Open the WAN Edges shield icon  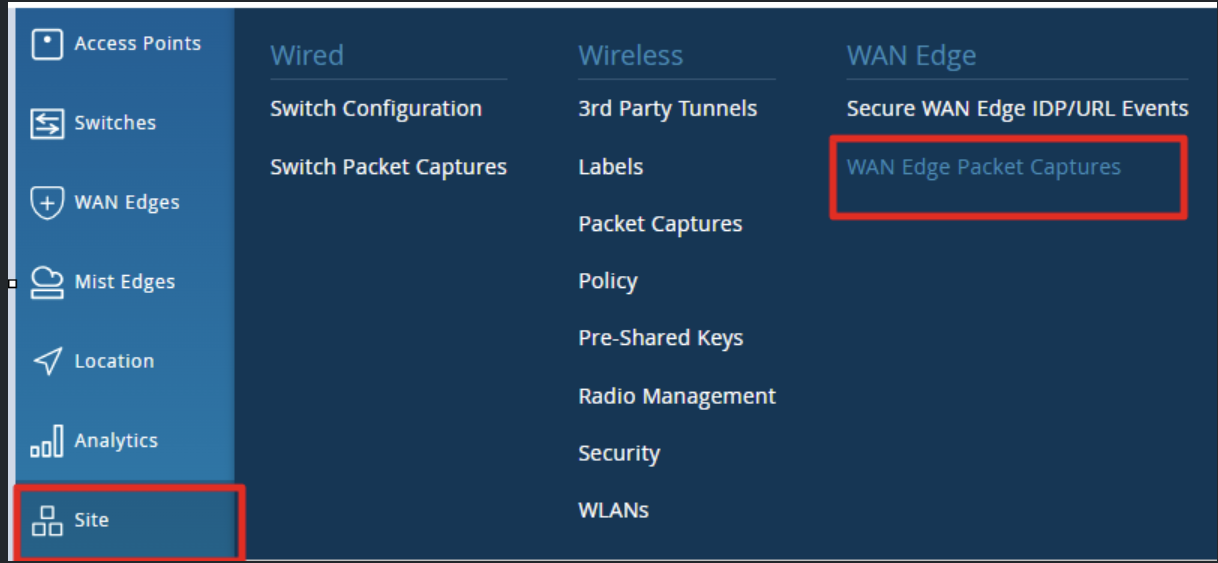pyautogui.click(x=47, y=202)
